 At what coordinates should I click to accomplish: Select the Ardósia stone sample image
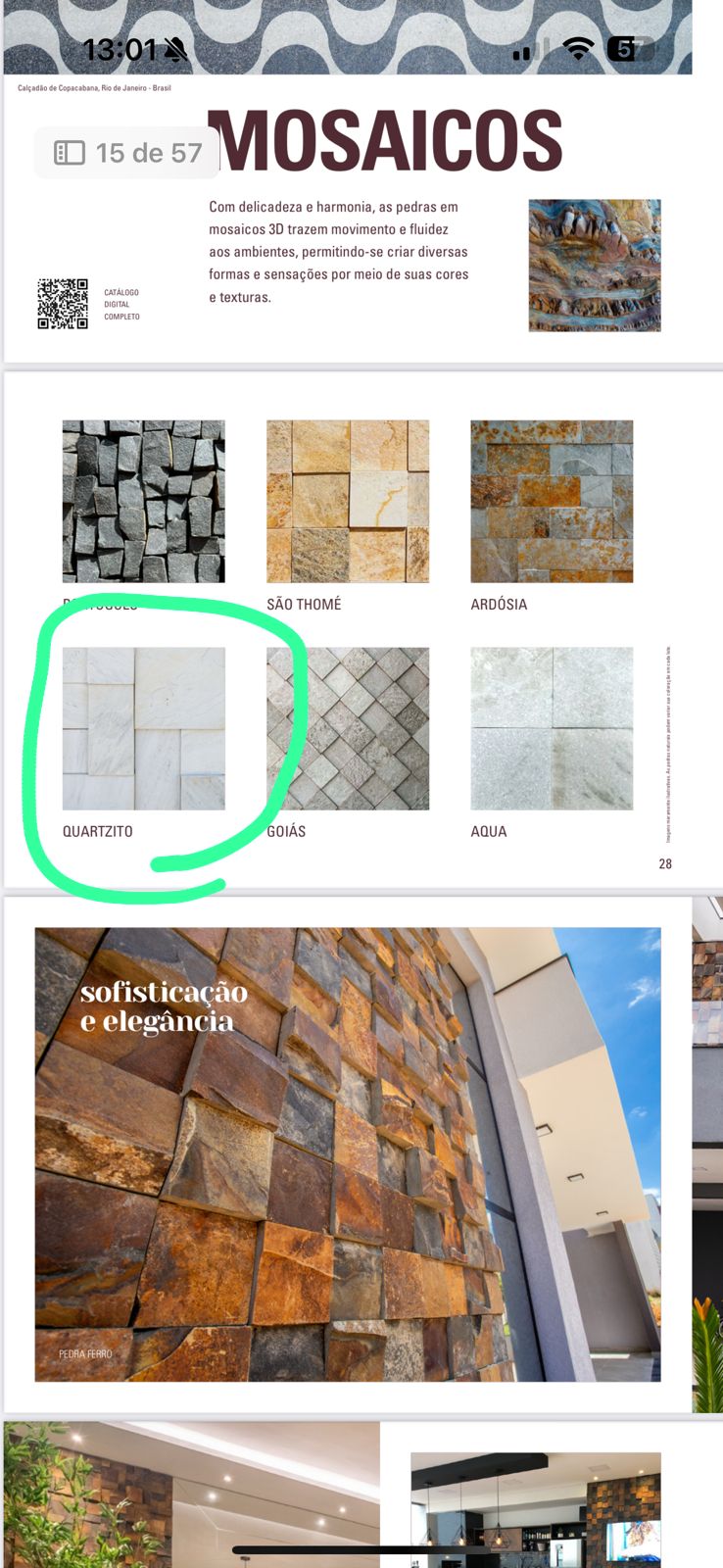click(x=552, y=501)
